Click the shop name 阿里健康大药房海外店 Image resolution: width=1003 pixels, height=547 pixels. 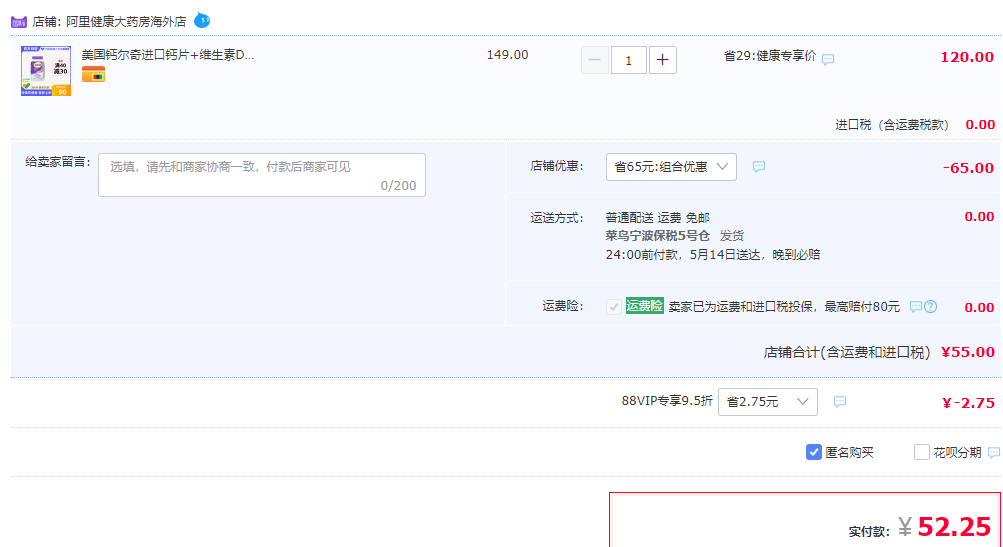[x=126, y=22]
